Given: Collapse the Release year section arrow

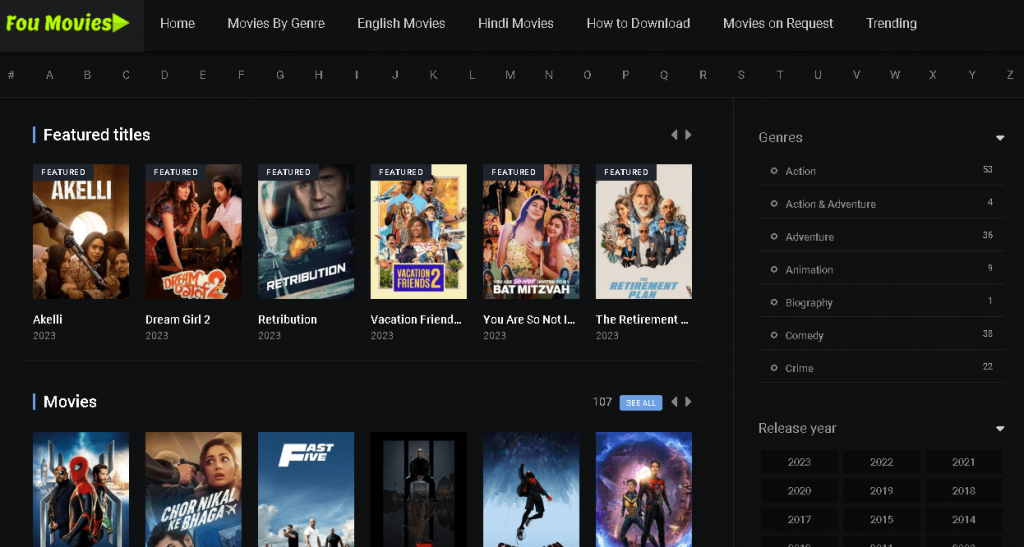Looking at the screenshot, I should pos(1000,429).
